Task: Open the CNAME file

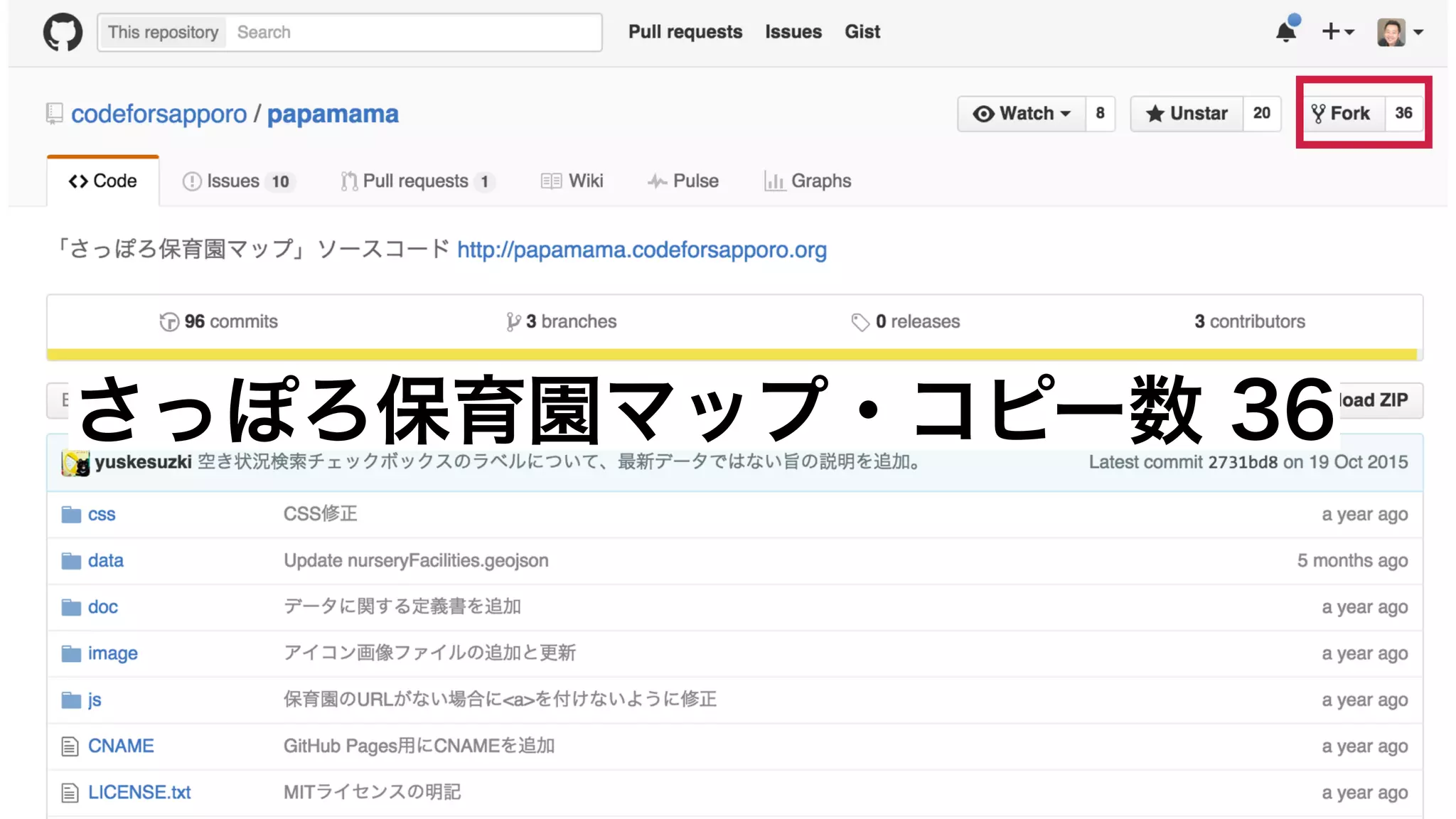Action: [x=121, y=746]
